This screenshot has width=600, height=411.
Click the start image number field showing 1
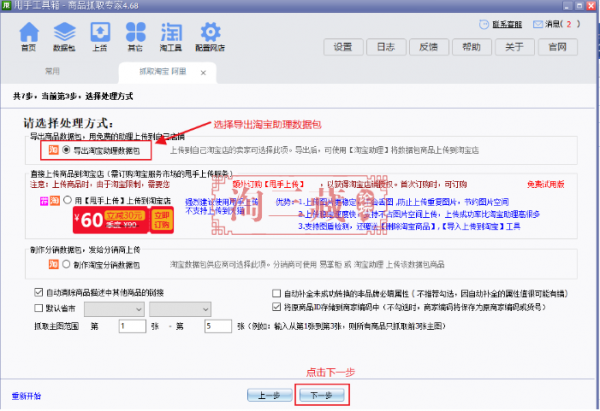pos(132,326)
